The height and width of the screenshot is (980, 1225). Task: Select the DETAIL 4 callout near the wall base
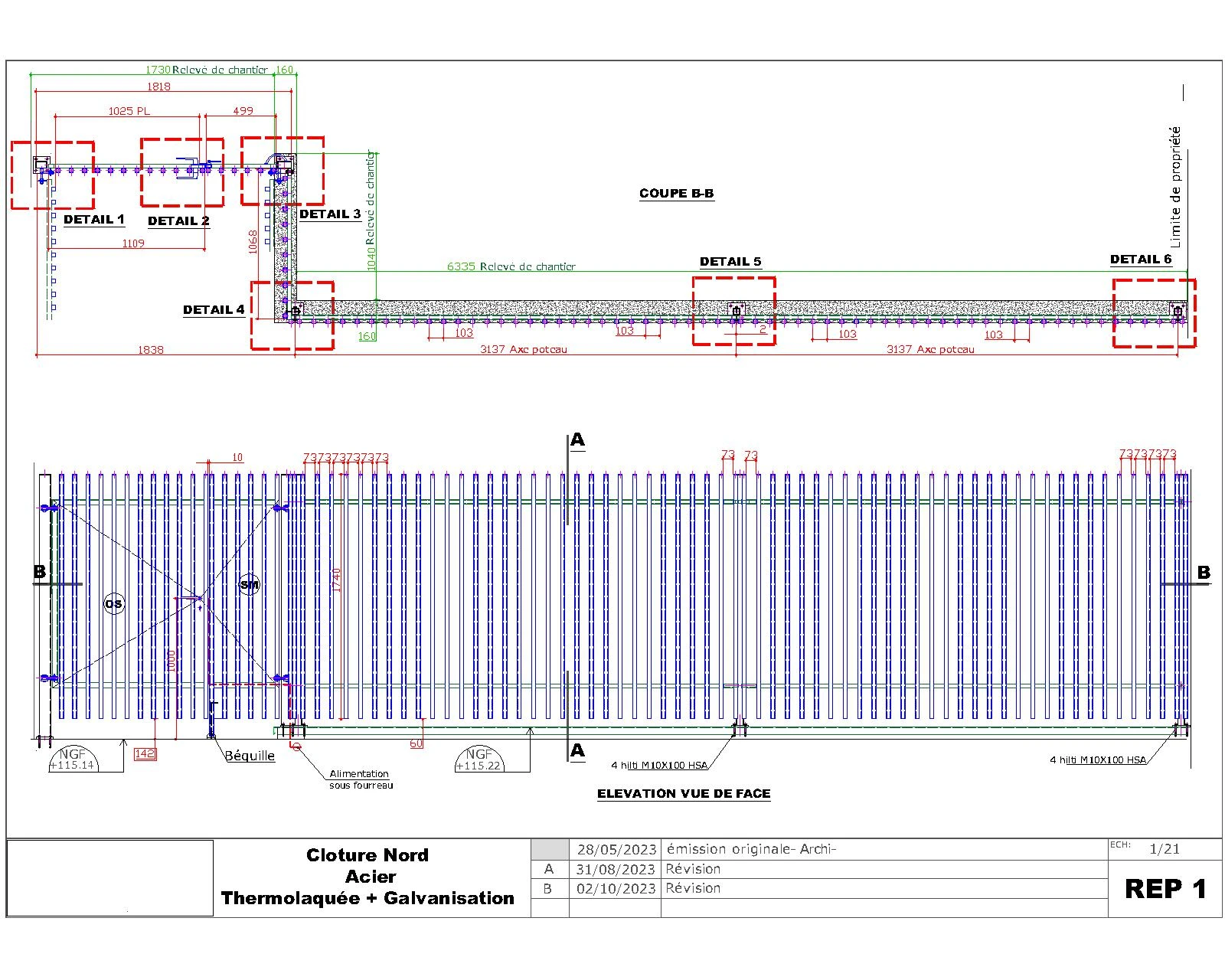(x=292, y=314)
